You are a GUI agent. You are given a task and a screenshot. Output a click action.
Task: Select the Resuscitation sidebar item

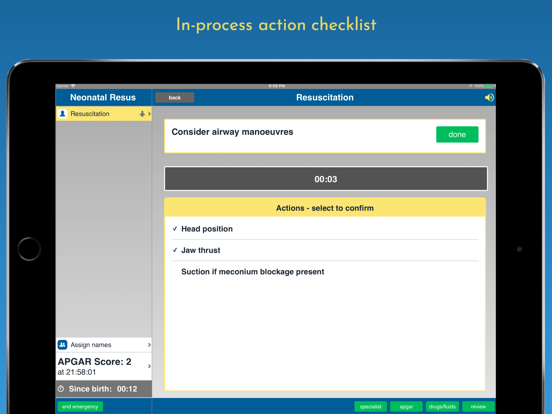point(104,114)
